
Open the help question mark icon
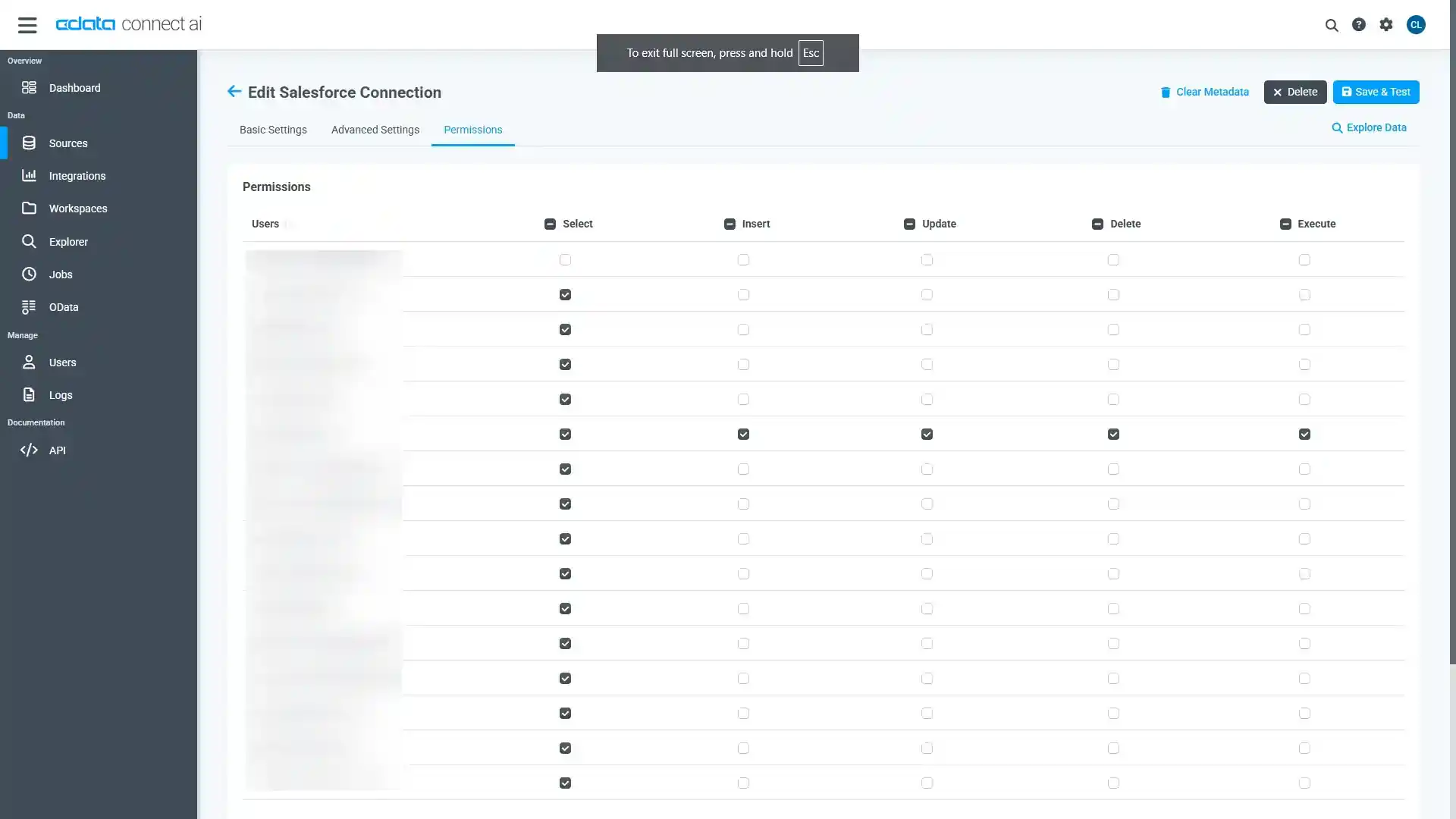click(1358, 25)
